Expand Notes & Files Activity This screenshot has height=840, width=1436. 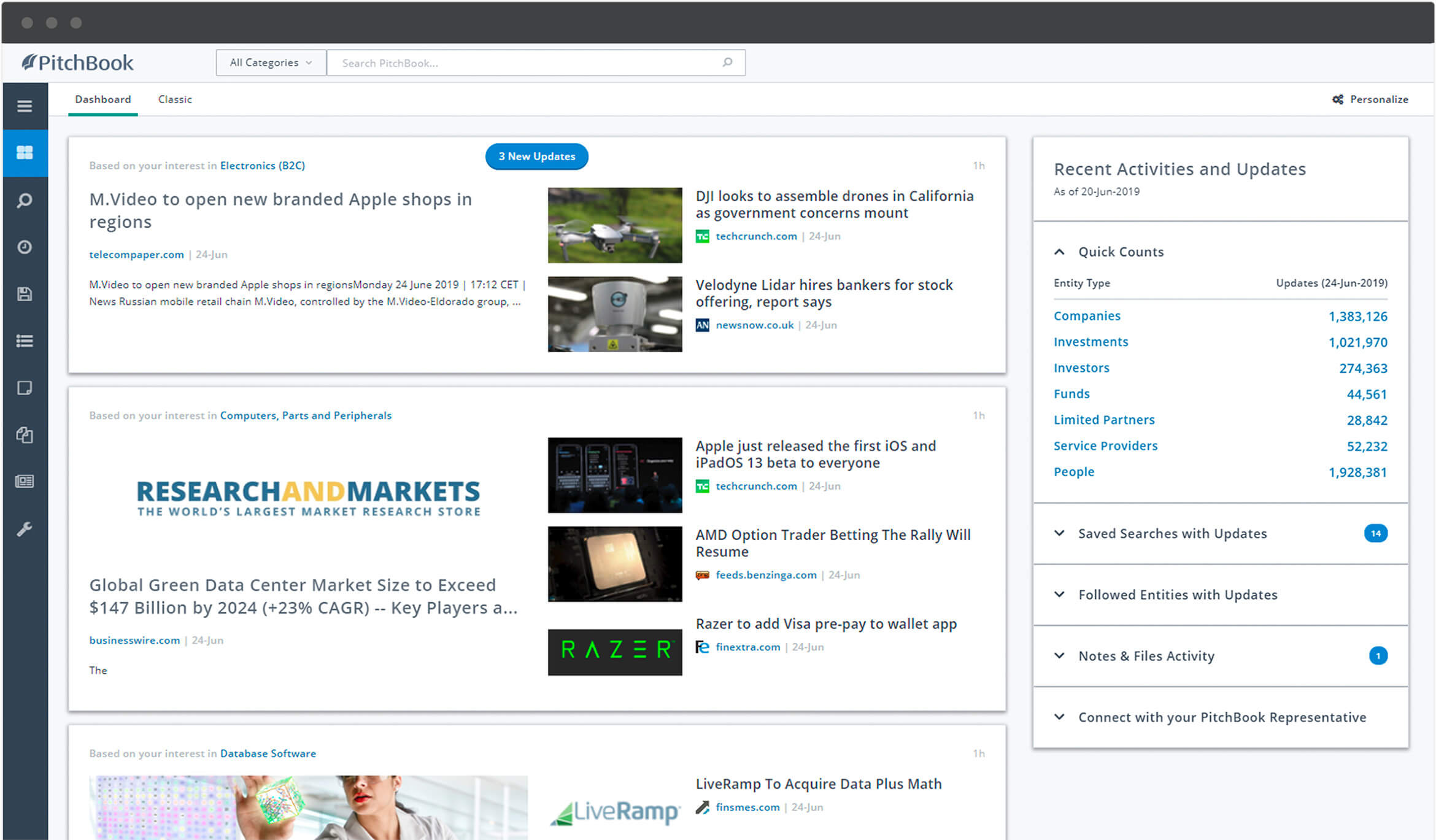tap(1059, 655)
